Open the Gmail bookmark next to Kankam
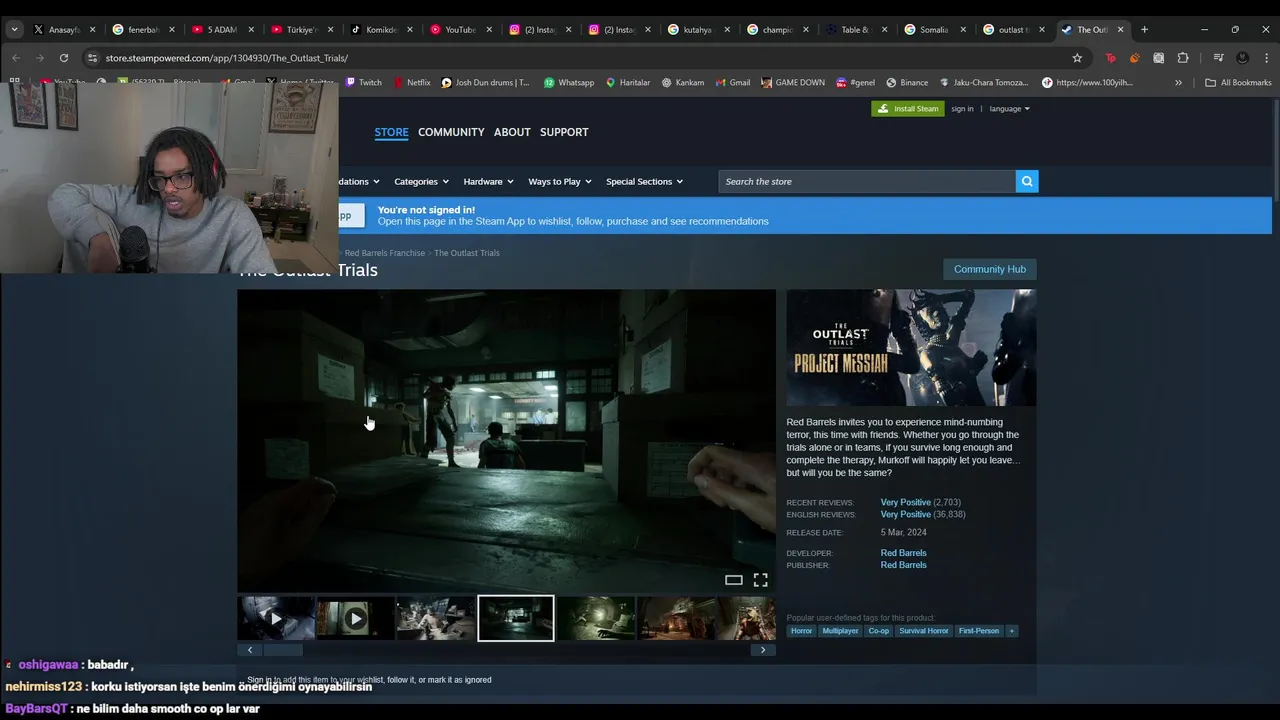 point(732,83)
